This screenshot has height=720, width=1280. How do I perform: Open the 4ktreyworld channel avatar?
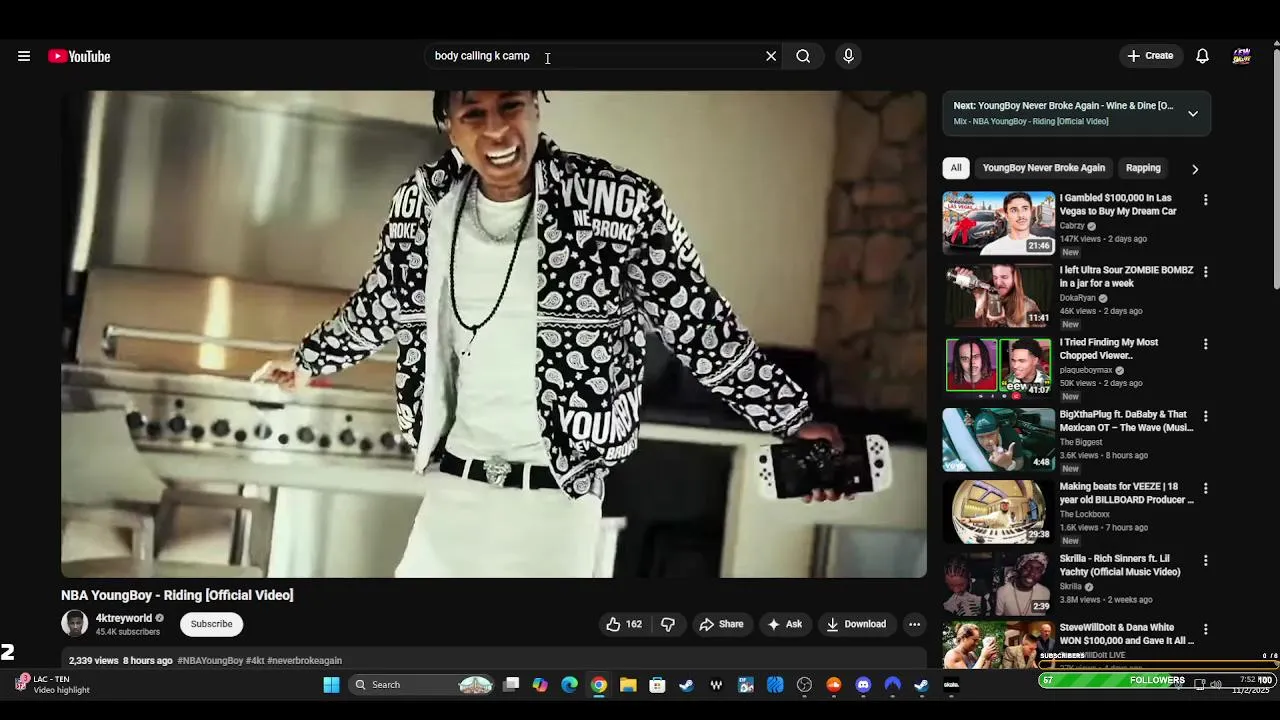coord(75,624)
